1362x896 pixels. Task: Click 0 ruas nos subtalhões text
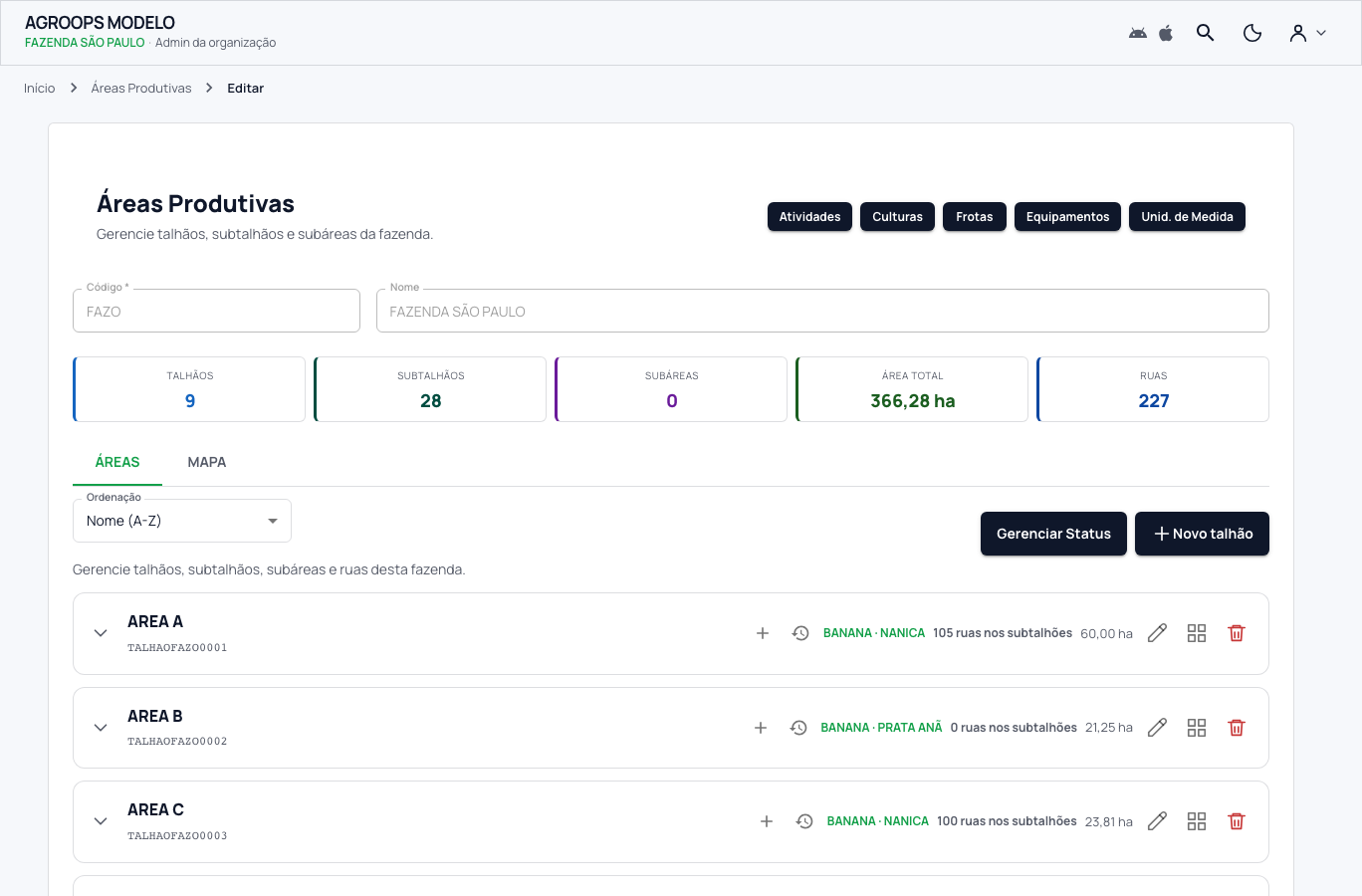pyautogui.click(x=1014, y=728)
